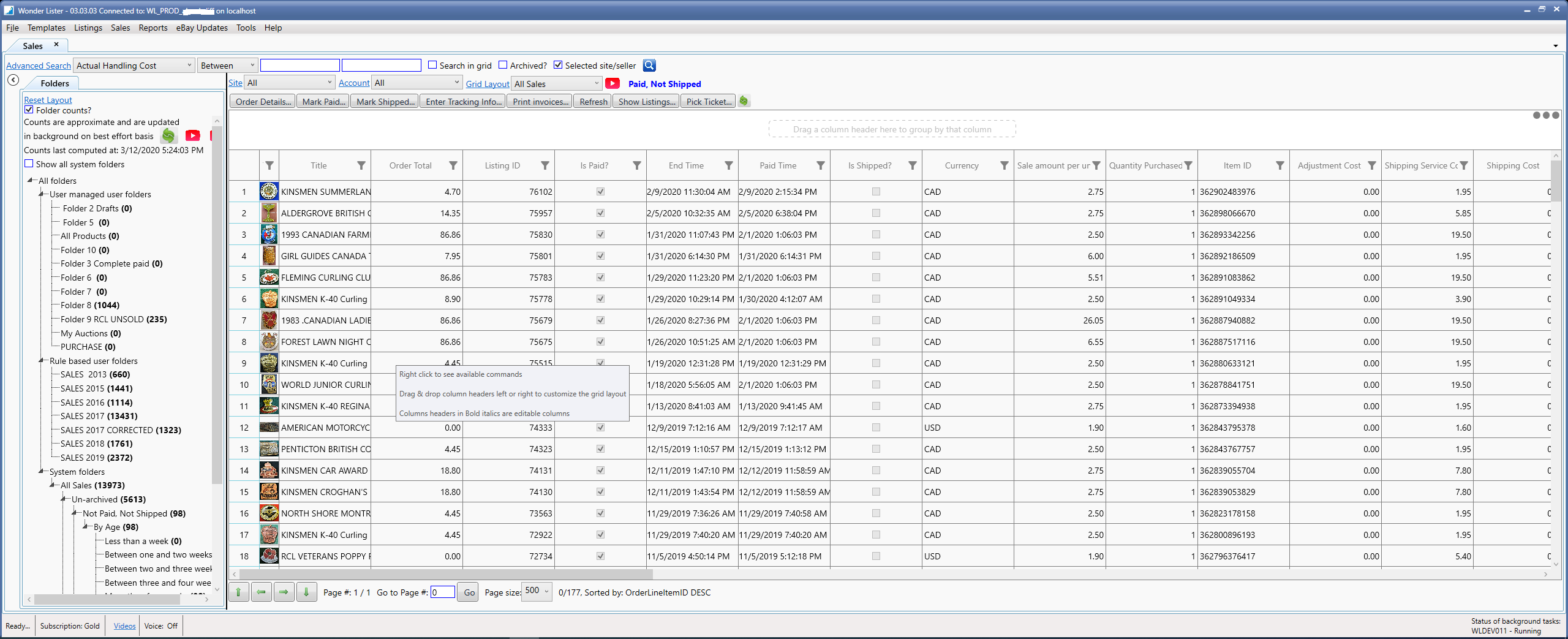The width and height of the screenshot is (1568, 639).
Task: Open the Reports menu
Action: coord(153,28)
